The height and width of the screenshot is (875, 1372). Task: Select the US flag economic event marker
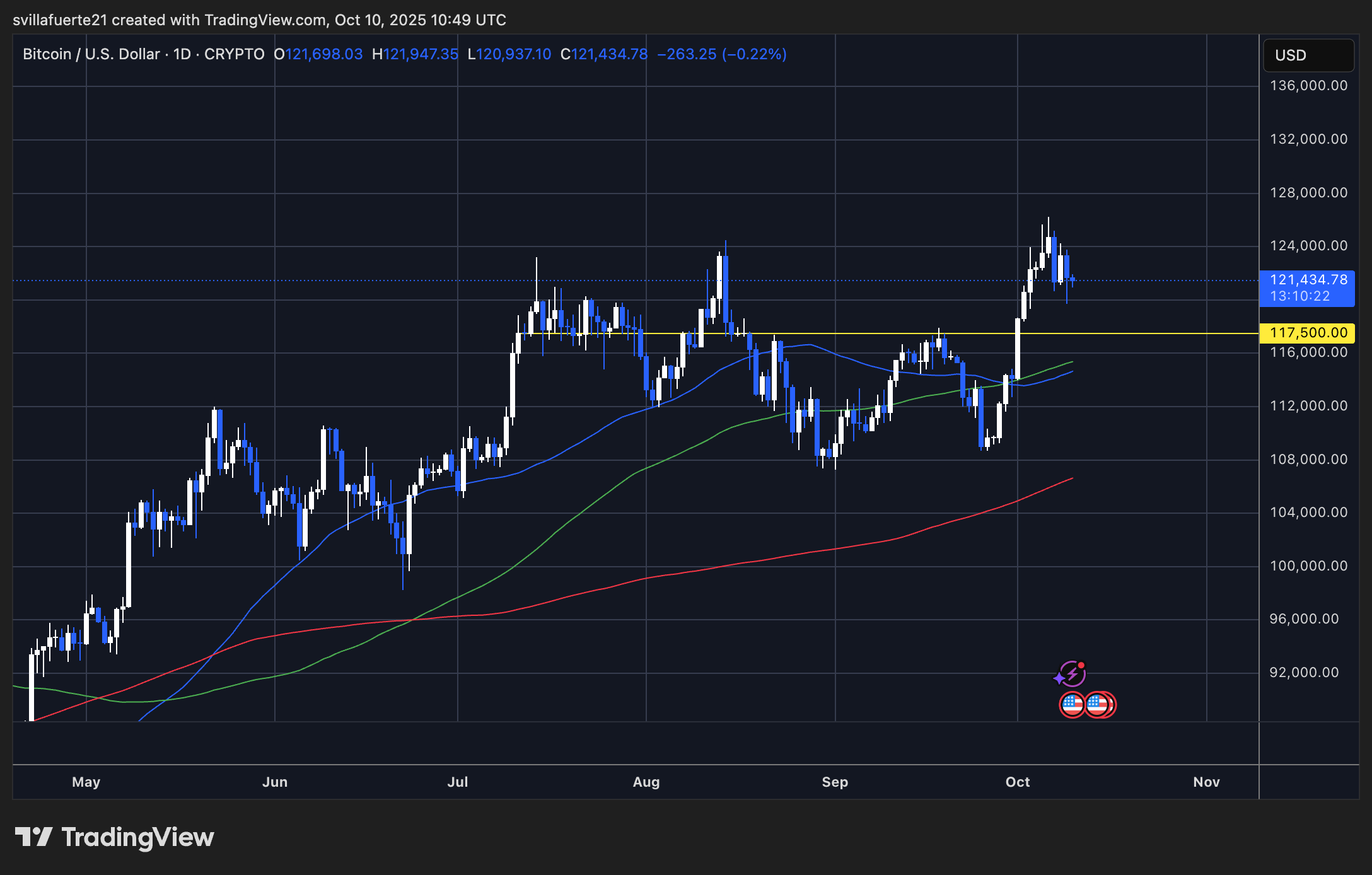pos(1072,704)
